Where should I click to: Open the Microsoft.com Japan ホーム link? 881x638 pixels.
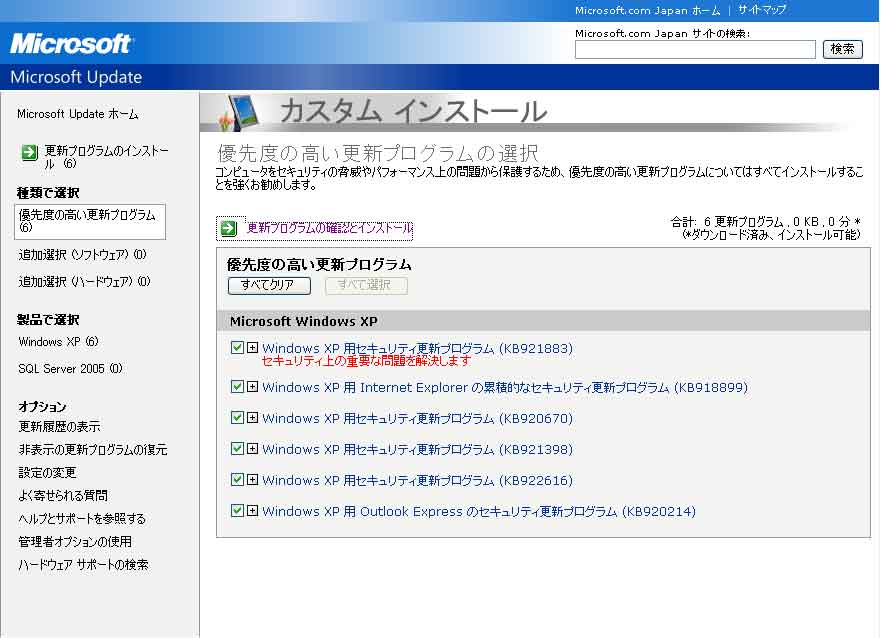click(647, 10)
